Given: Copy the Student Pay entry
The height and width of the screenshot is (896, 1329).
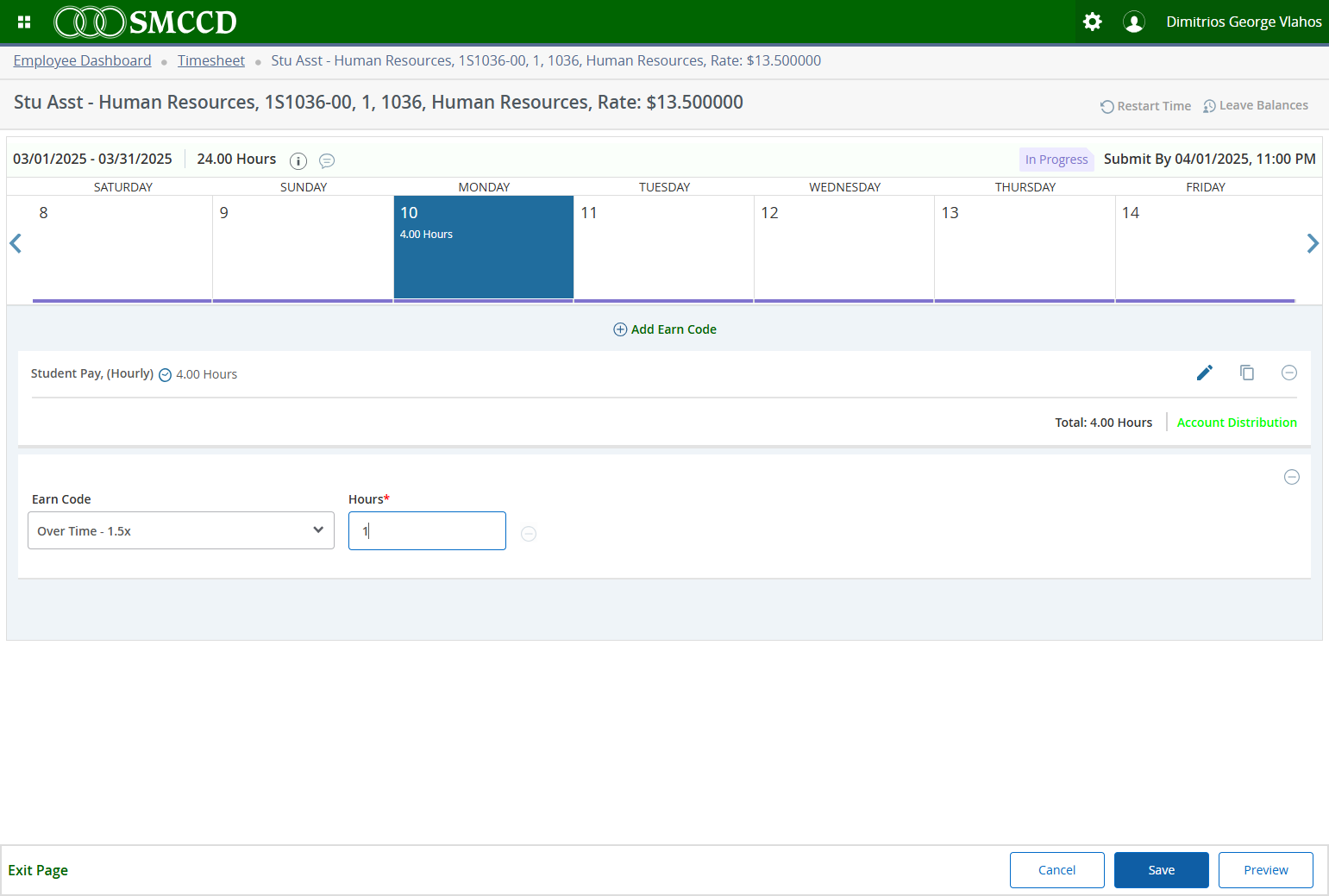Looking at the screenshot, I should coord(1247,373).
